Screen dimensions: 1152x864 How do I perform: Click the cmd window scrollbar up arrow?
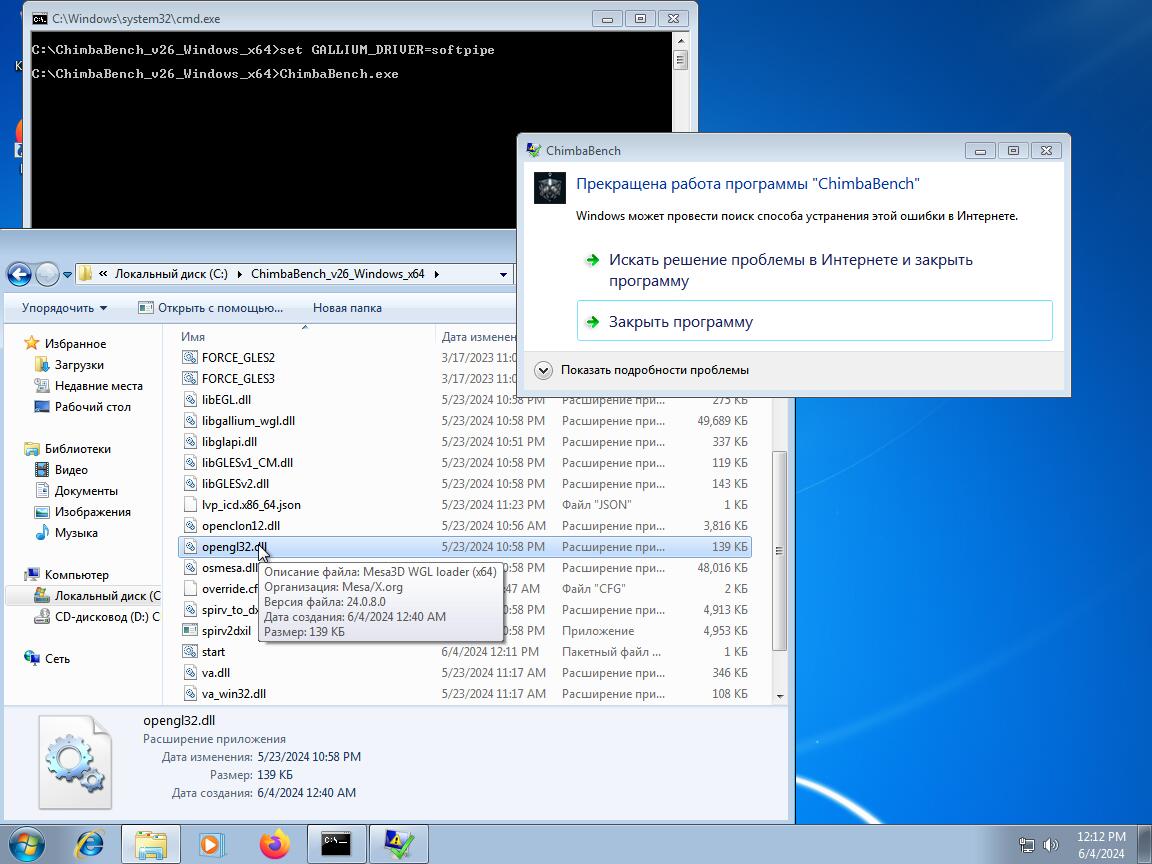click(x=680, y=42)
